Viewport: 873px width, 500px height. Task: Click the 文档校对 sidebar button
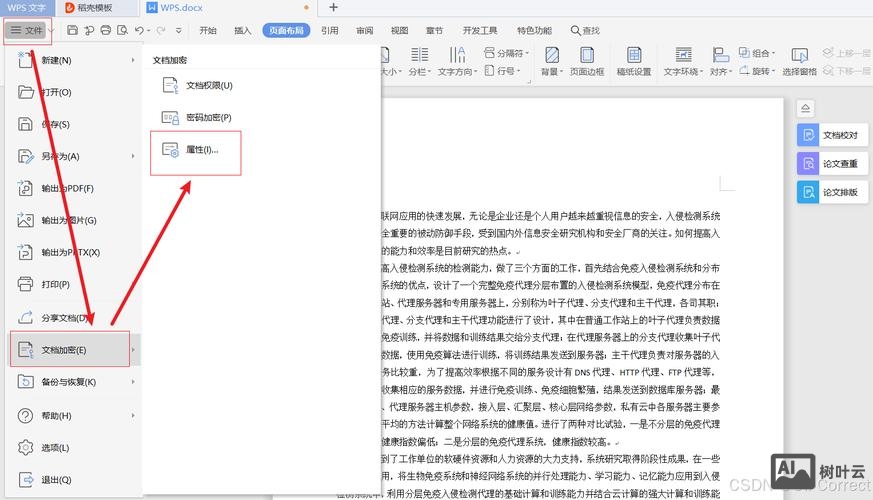[x=830, y=135]
